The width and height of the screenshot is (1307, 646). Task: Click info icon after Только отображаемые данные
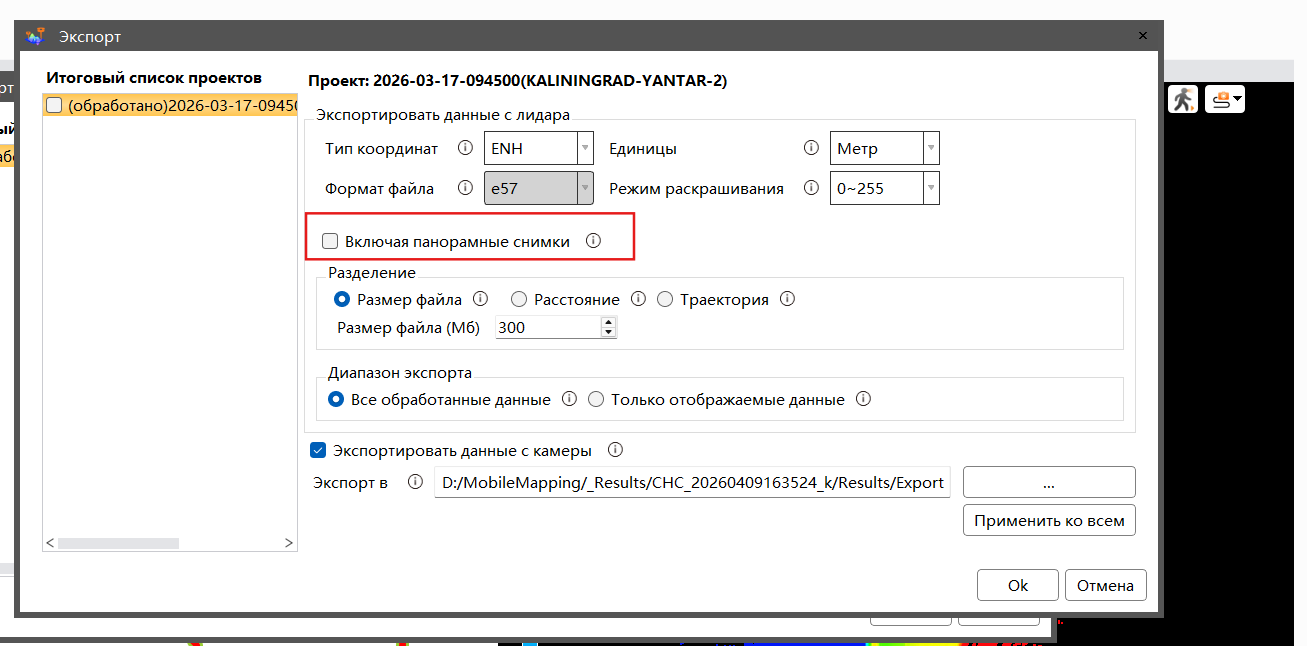(863, 399)
